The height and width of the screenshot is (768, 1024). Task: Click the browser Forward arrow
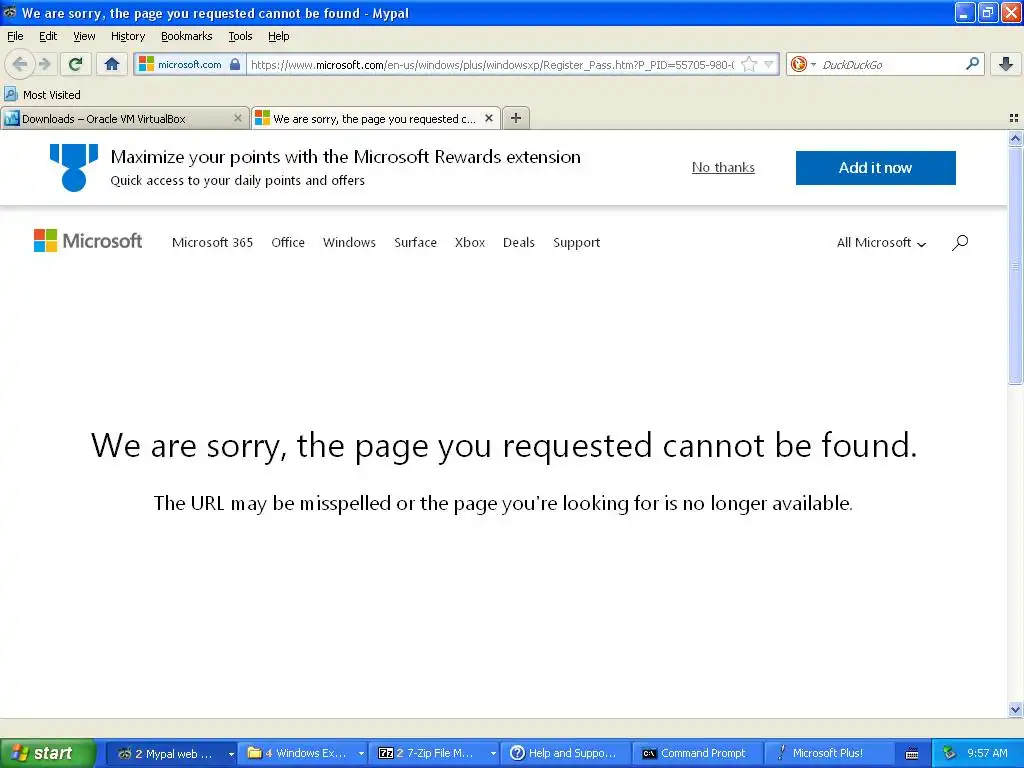pyautogui.click(x=44, y=64)
